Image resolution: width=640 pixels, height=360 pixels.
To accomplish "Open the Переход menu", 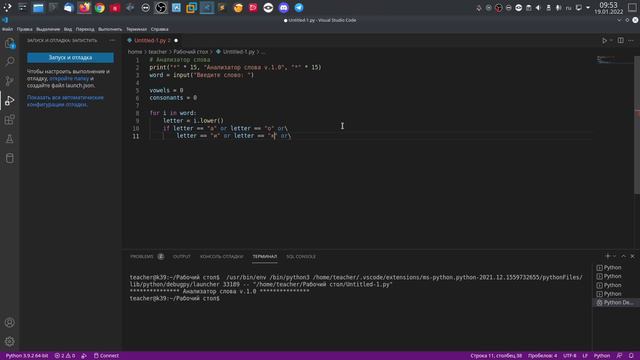I will click(x=85, y=29).
